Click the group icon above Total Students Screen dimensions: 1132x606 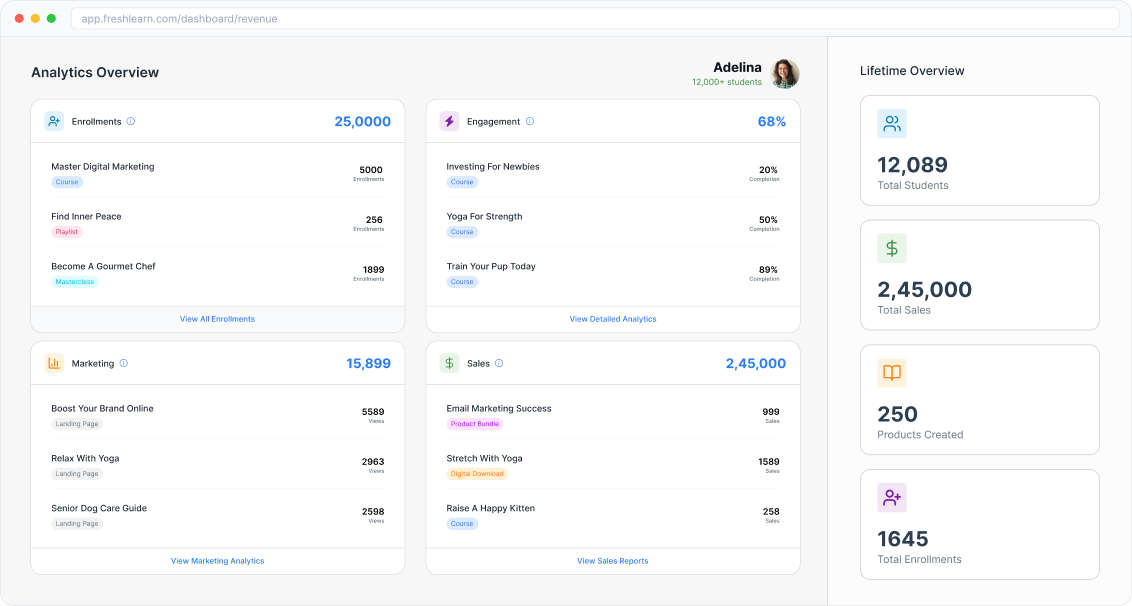click(x=891, y=123)
